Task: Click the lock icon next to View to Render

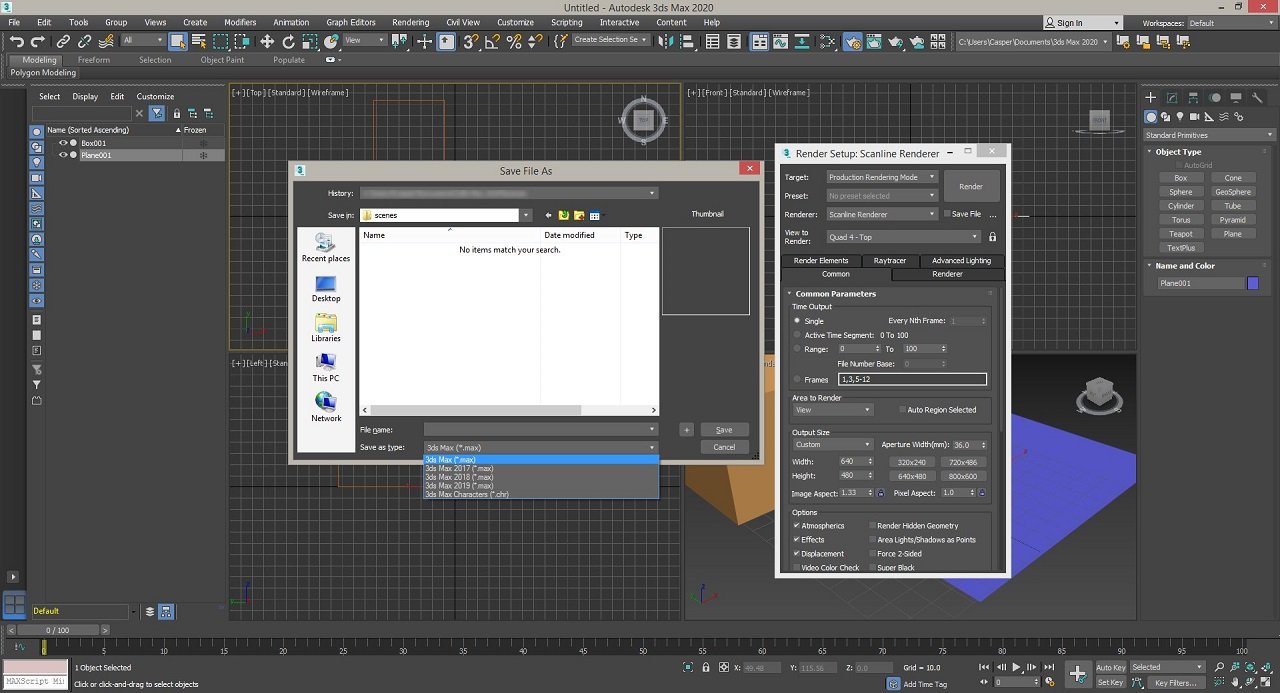Action: point(992,237)
